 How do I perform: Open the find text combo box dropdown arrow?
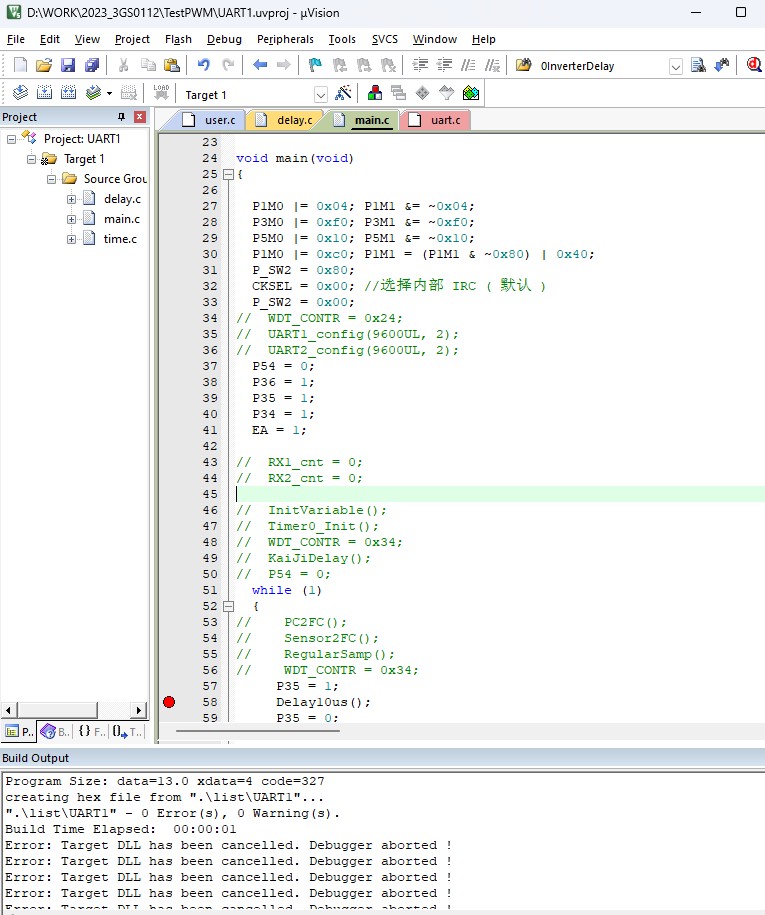675,67
